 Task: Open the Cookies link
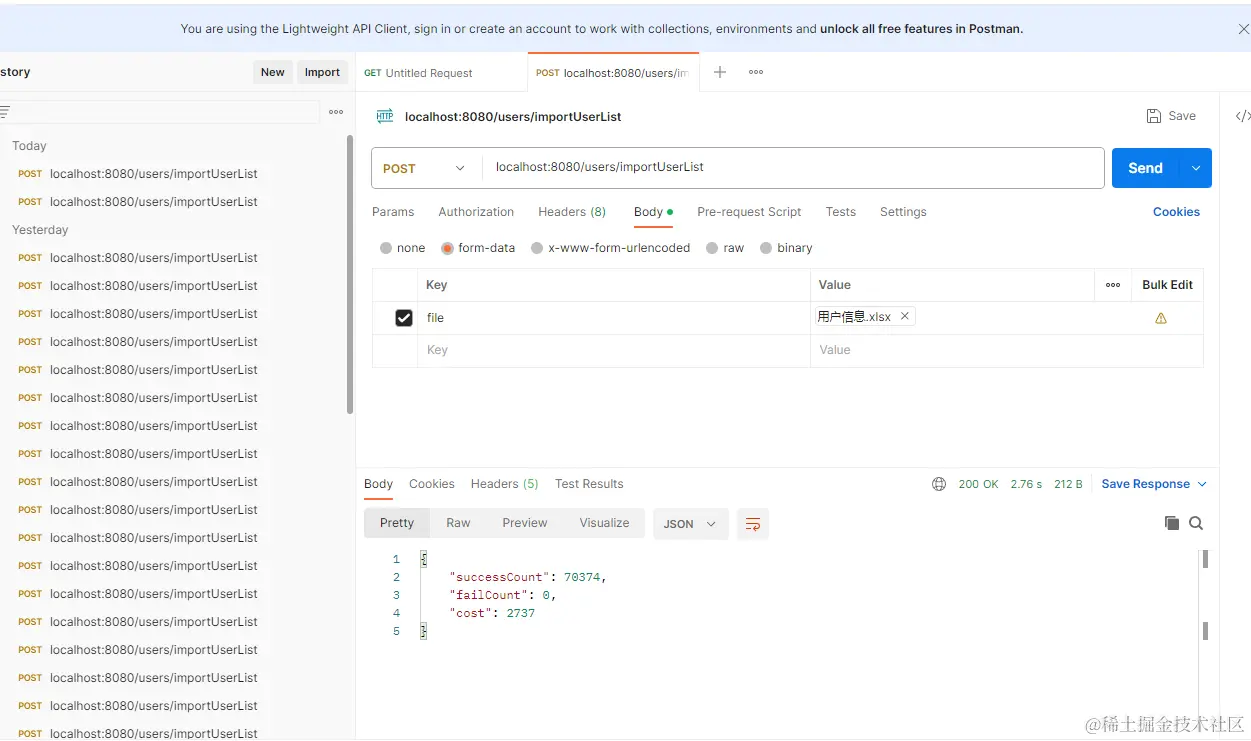point(1176,212)
